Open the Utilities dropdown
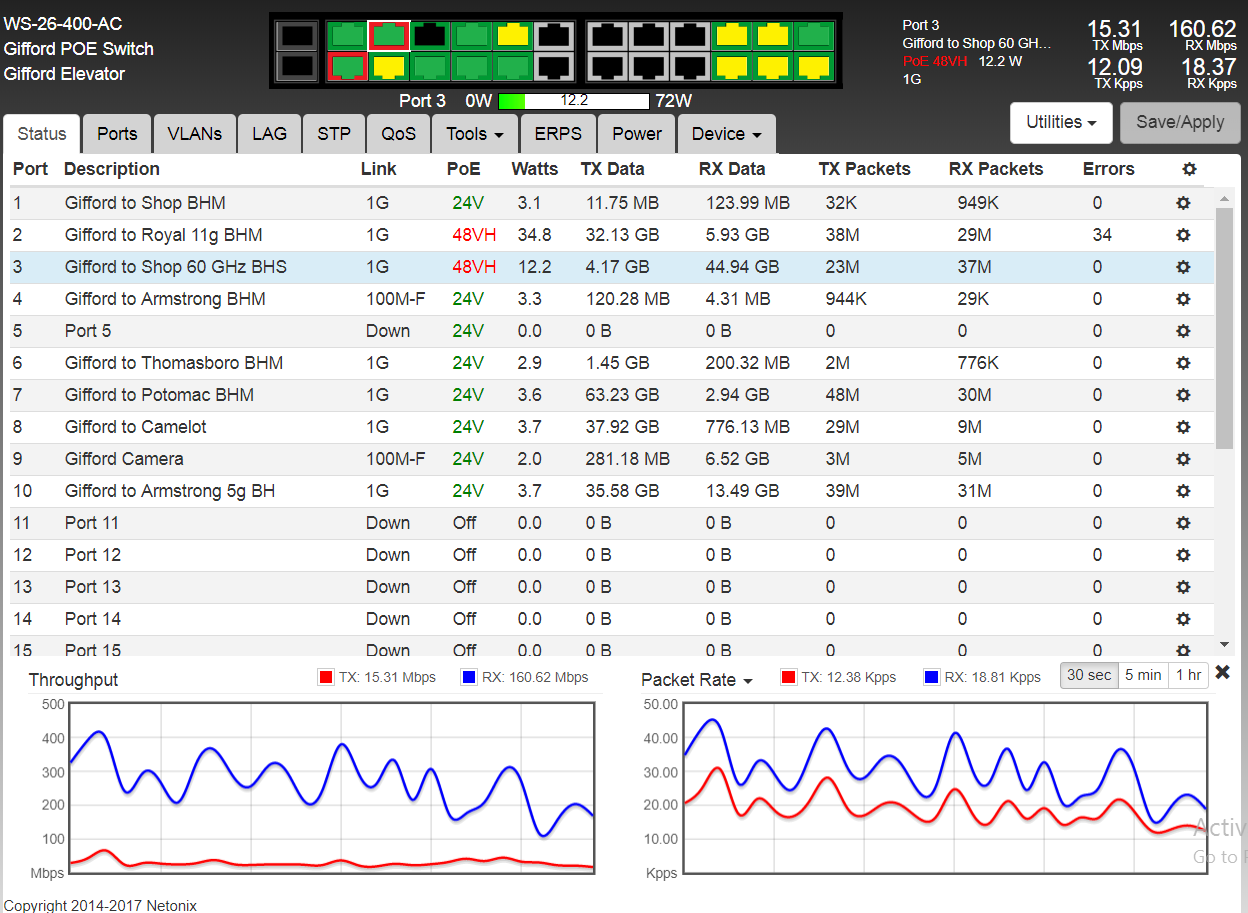Viewport: 1248px width, 913px height. 1062,122
